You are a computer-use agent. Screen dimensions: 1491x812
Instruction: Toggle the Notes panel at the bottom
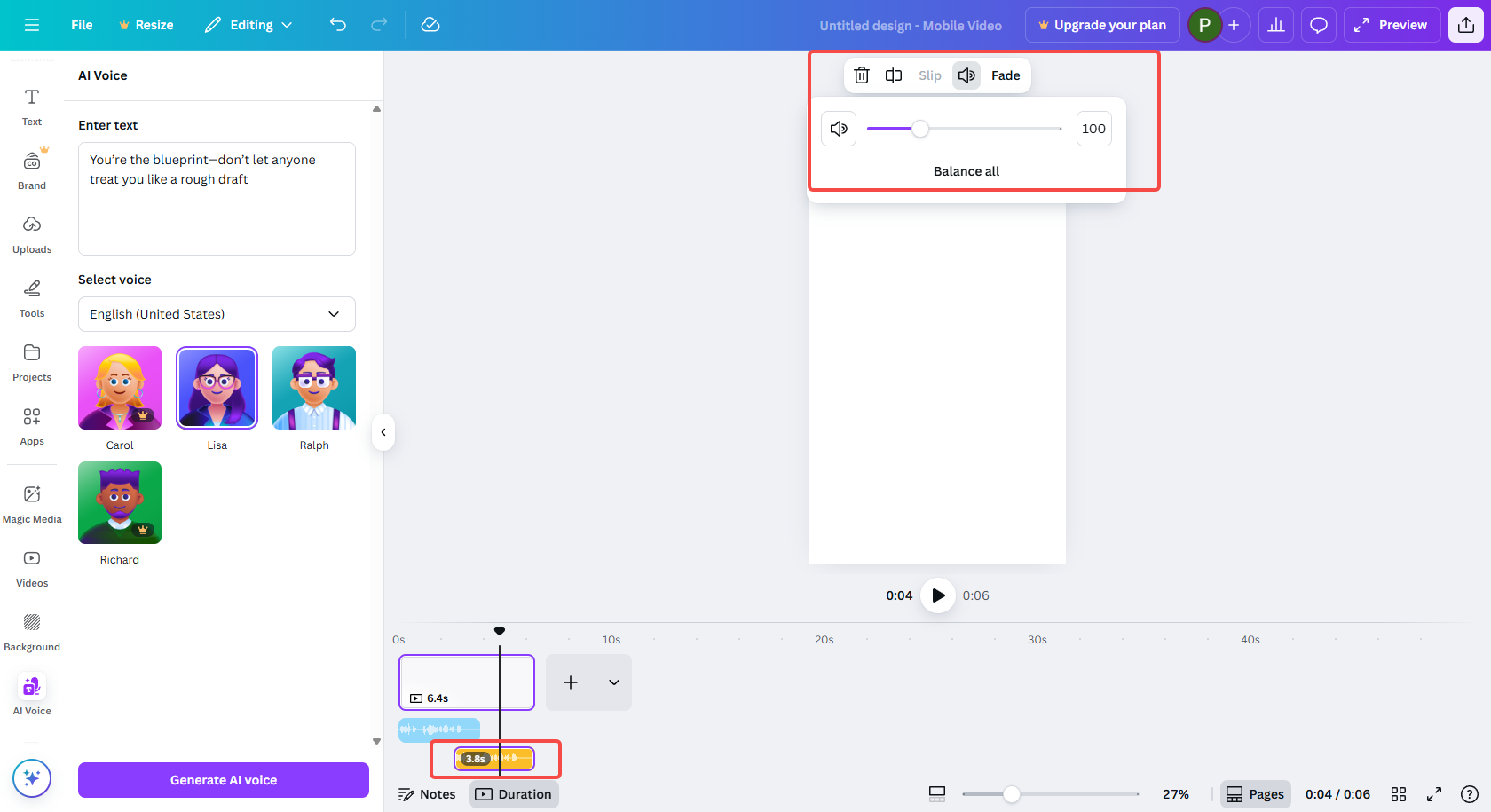click(x=427, y=793)
